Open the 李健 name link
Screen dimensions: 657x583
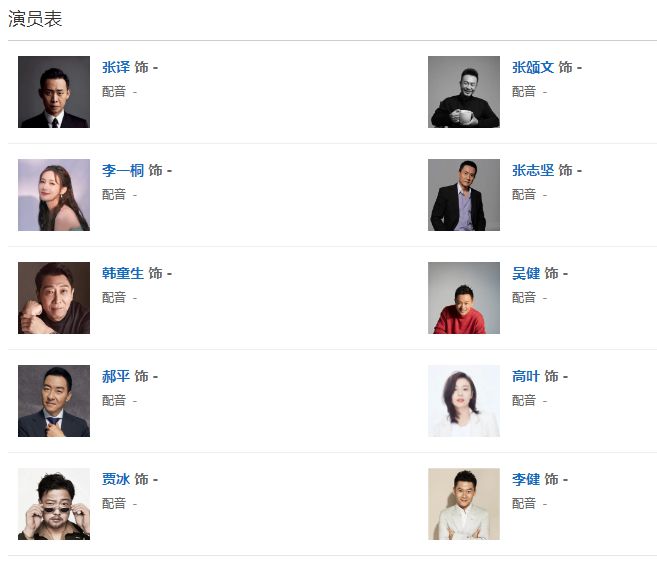[526, 479]
